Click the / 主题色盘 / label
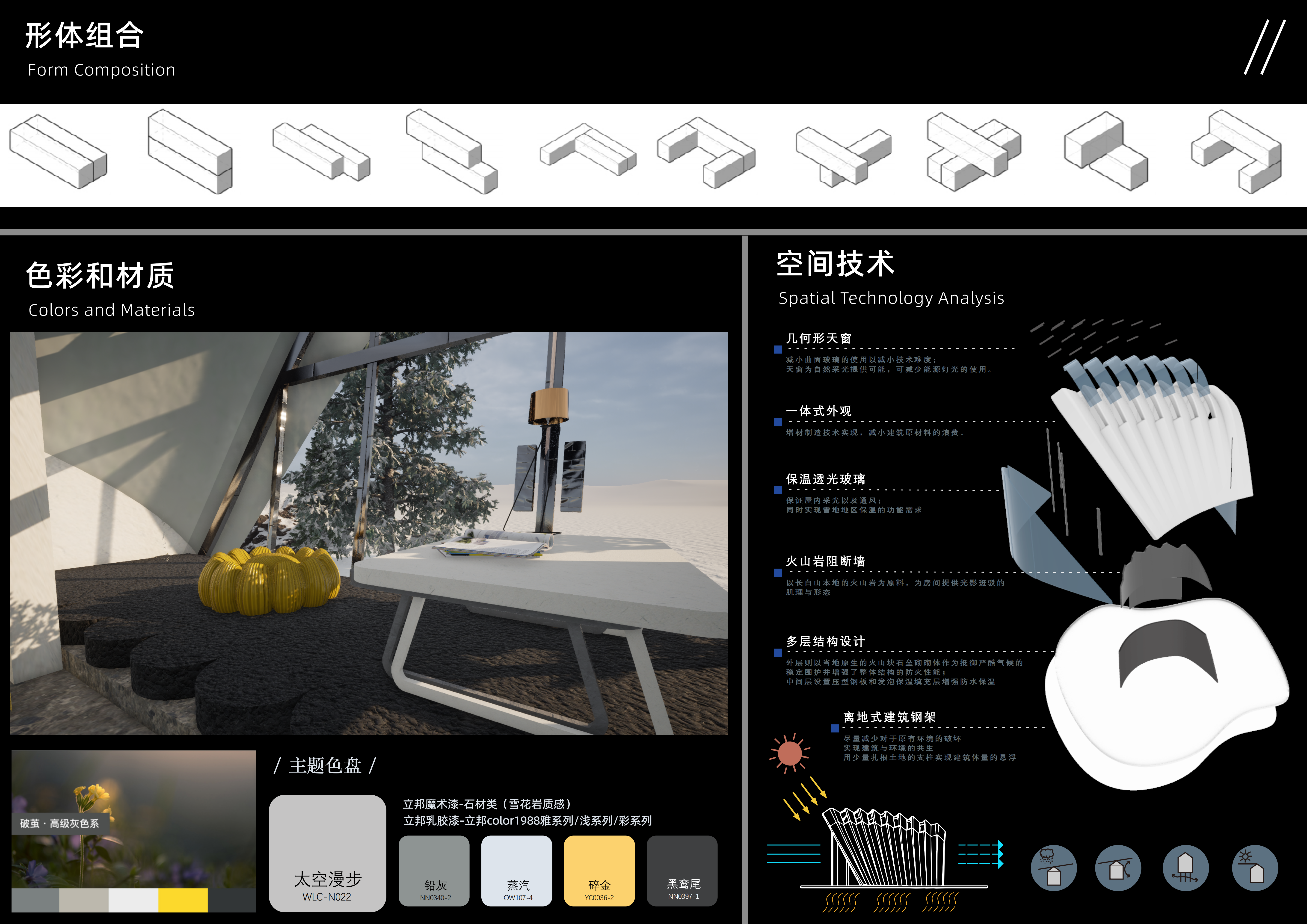Viewport: 1307px width, 924px height. tap(325, 765)
